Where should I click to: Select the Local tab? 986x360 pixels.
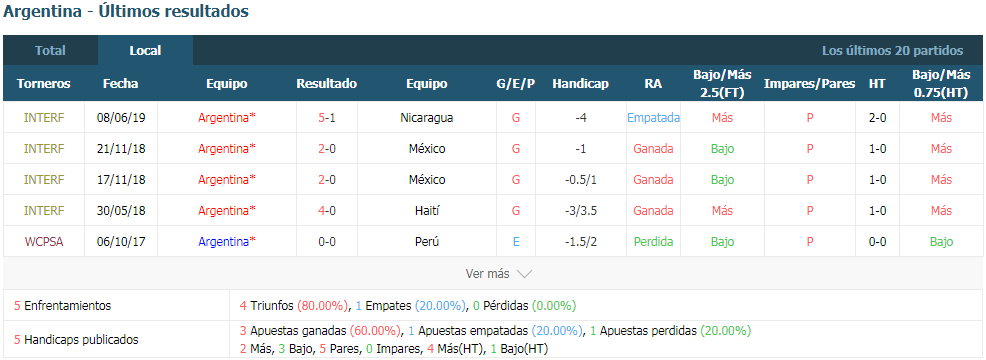coord(145,51)
